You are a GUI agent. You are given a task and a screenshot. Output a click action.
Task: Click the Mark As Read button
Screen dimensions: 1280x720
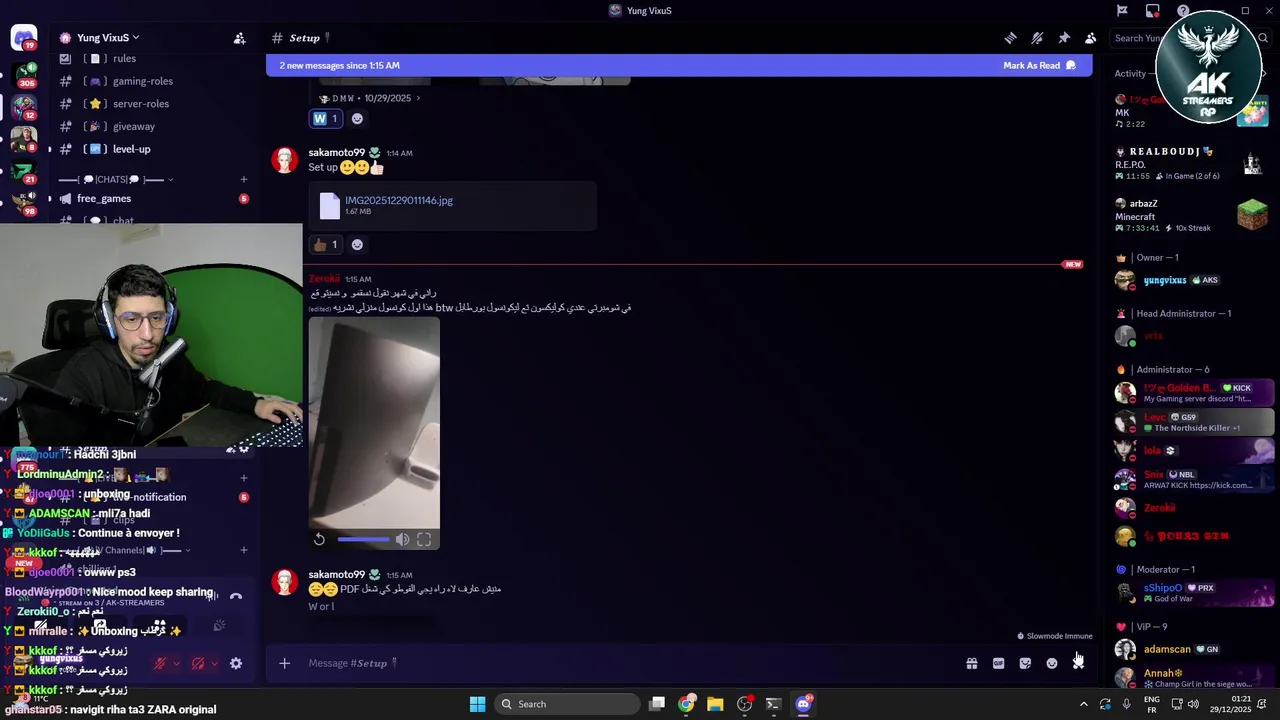click(1039, 66)
